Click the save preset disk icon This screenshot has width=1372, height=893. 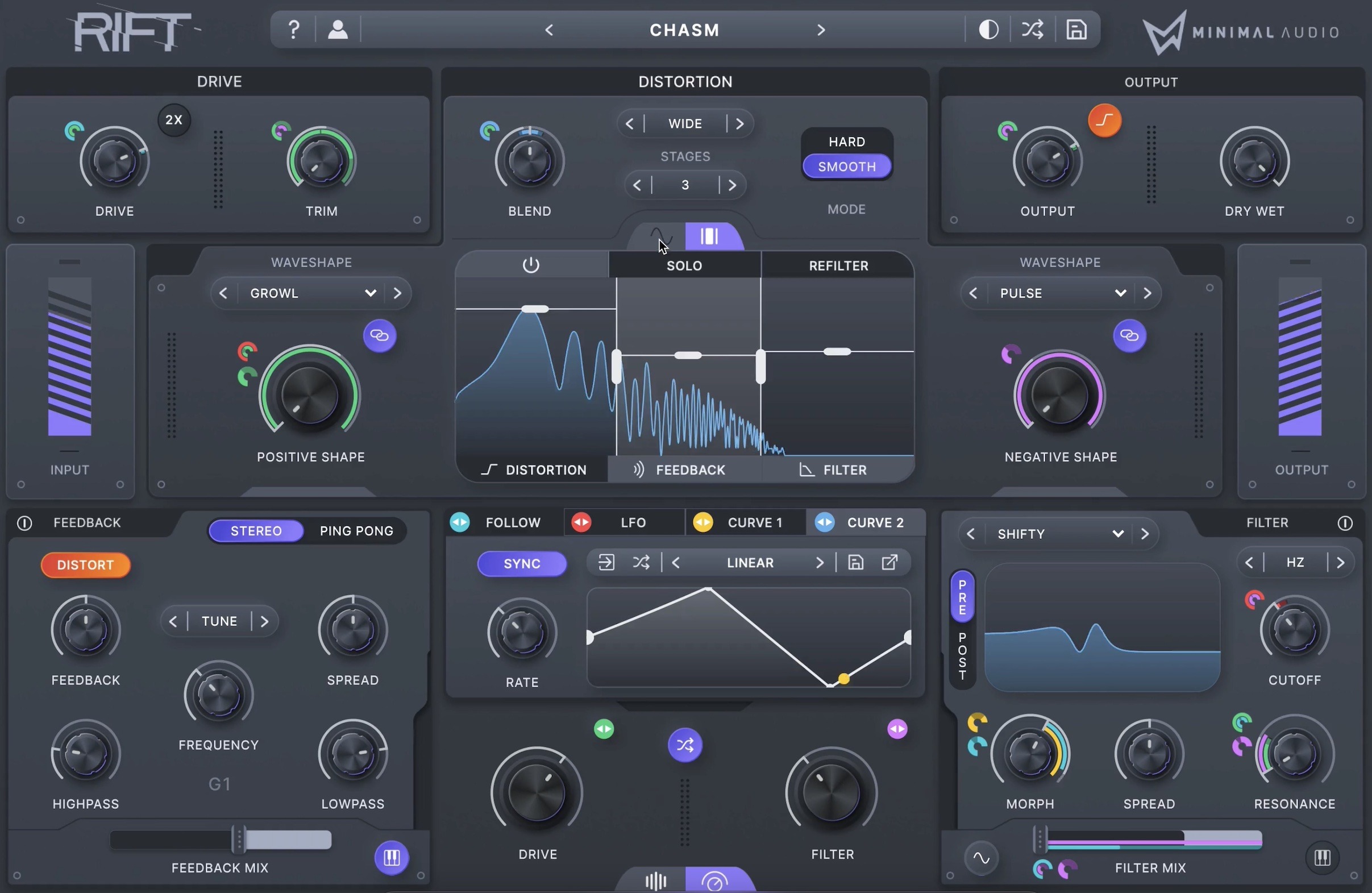(x=1076, y=30)
